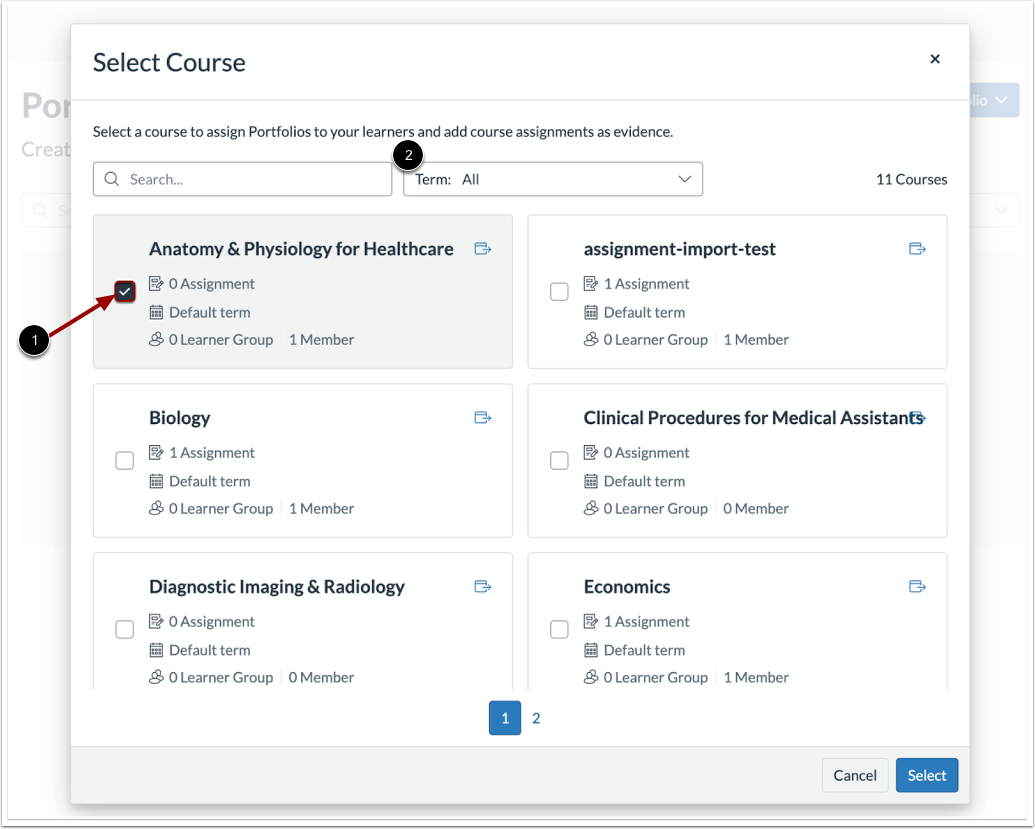Click the search magnifier icon in the modal
The width and height of the screenshot is (1035, 829).
[111, 178]
